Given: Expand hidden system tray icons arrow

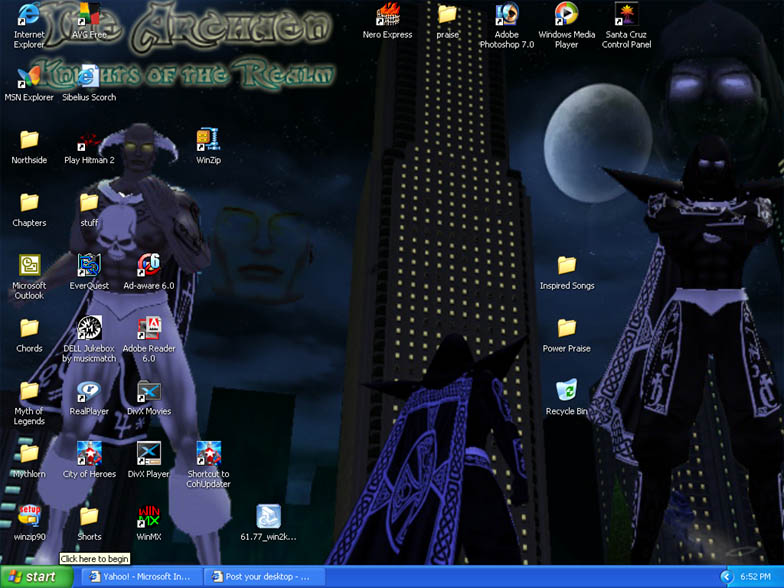Looking at the screenshot, I should [726, 577].
